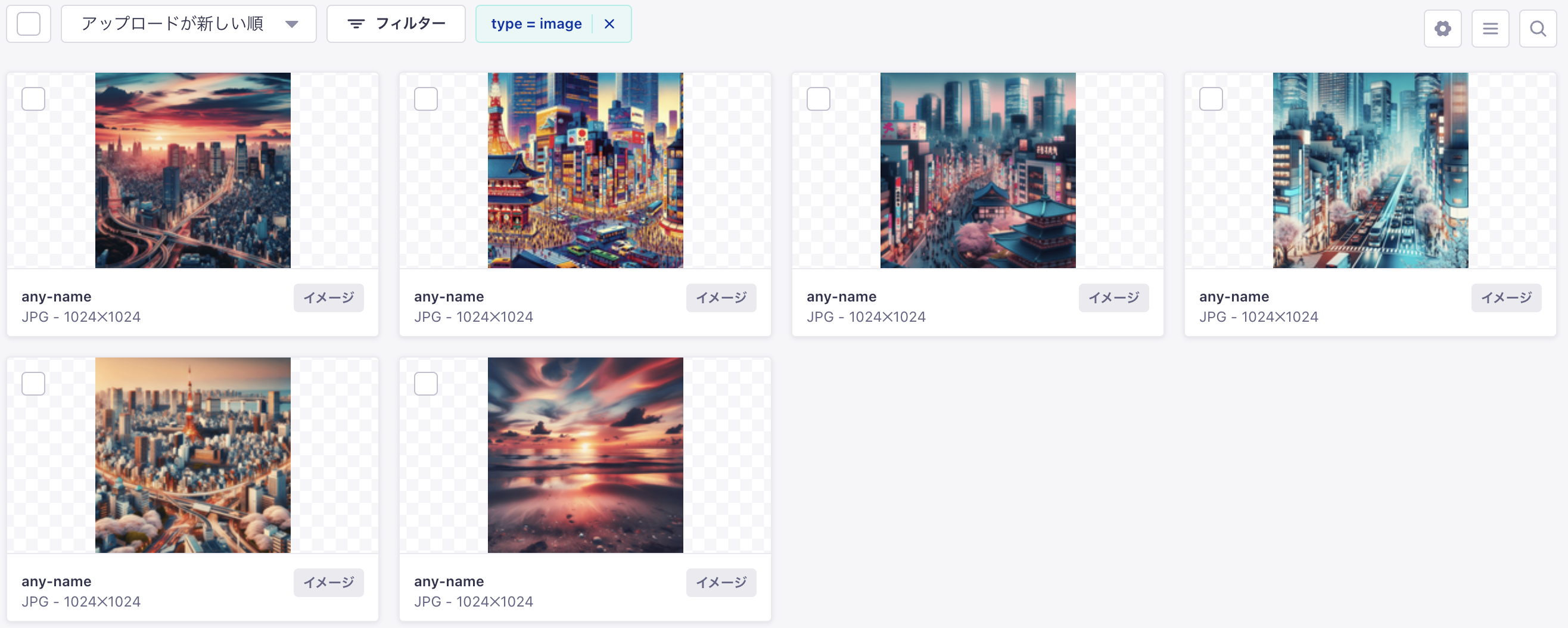Image resolution: width=1568 pixels, height=628 pixels.
Task: Select the sunset city skyline asset checkbox
Action: click(x=33, y=98)
